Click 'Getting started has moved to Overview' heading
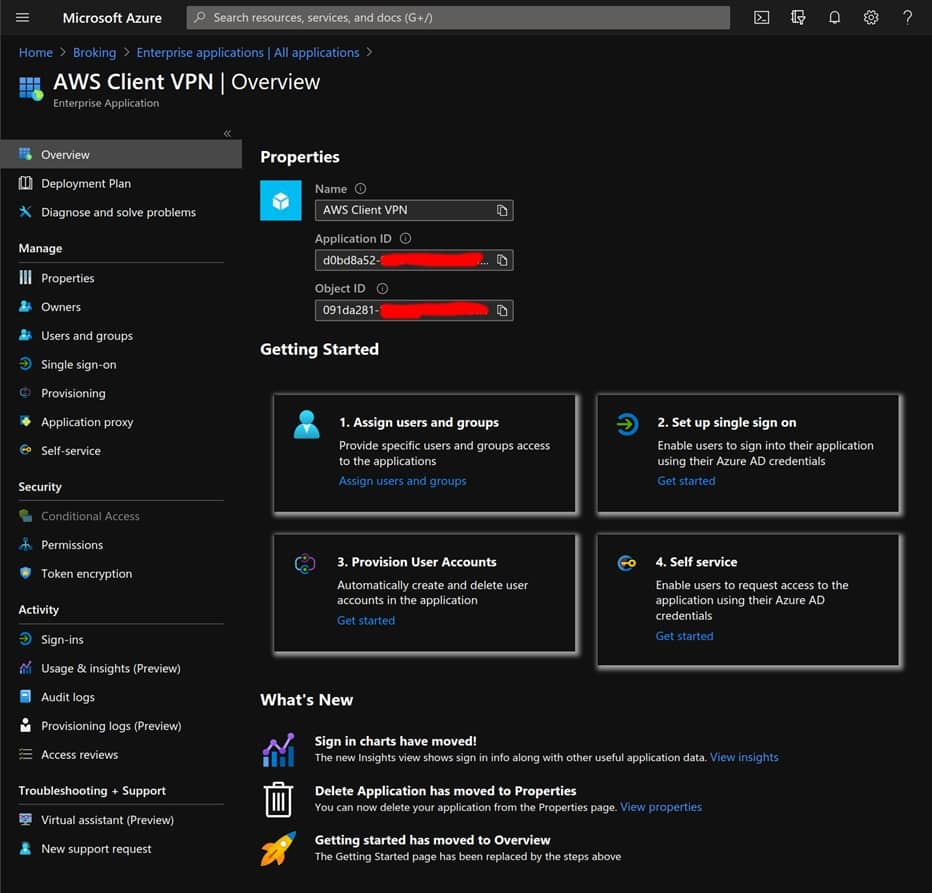The image size is (932, 893). pyautogui.click(x=432, y=840)
